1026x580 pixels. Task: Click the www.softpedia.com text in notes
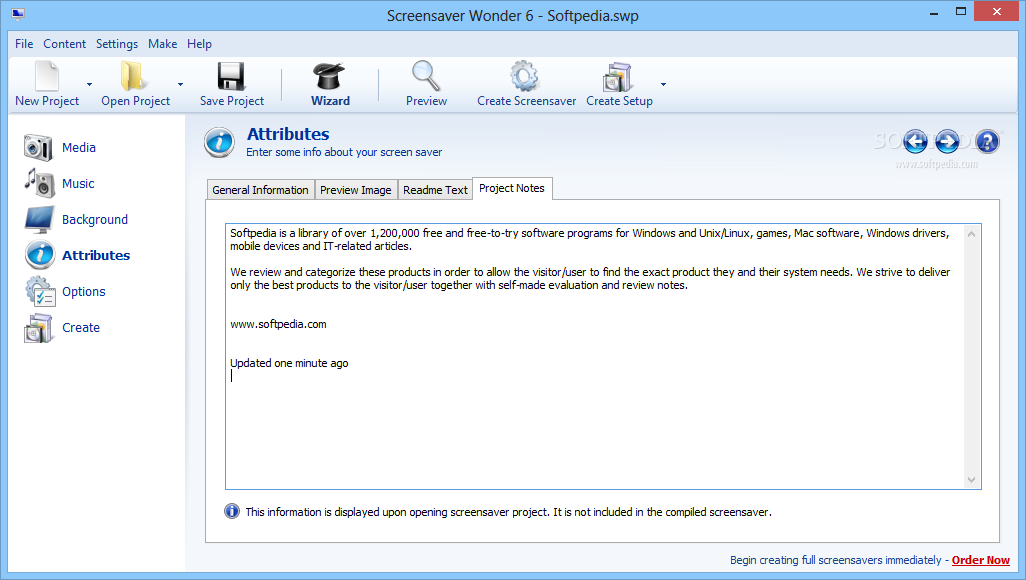278,324
